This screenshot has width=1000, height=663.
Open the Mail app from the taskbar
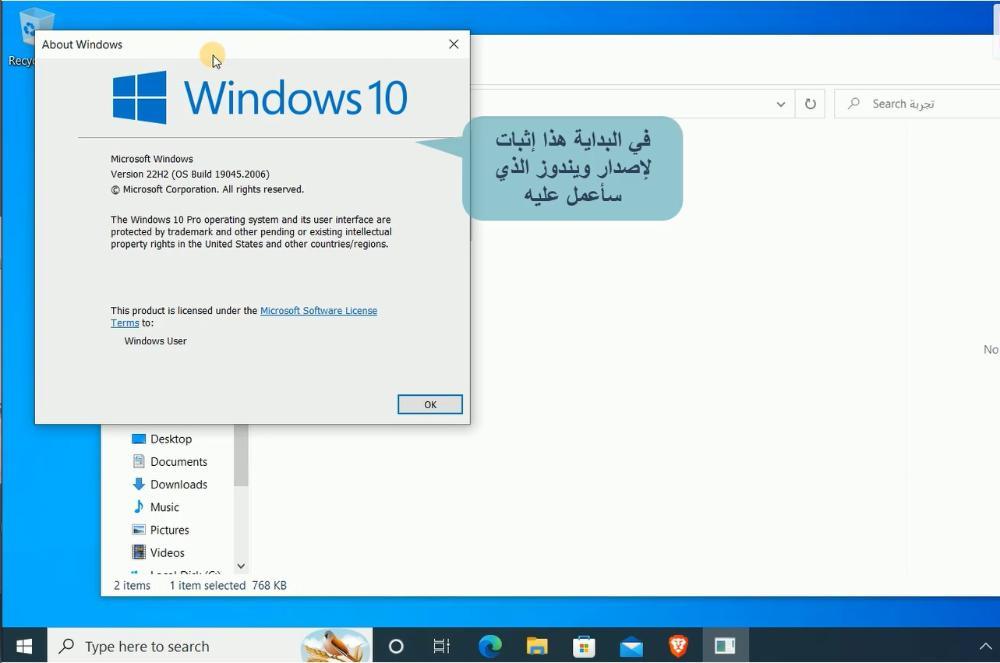click(x=631, y=646)
